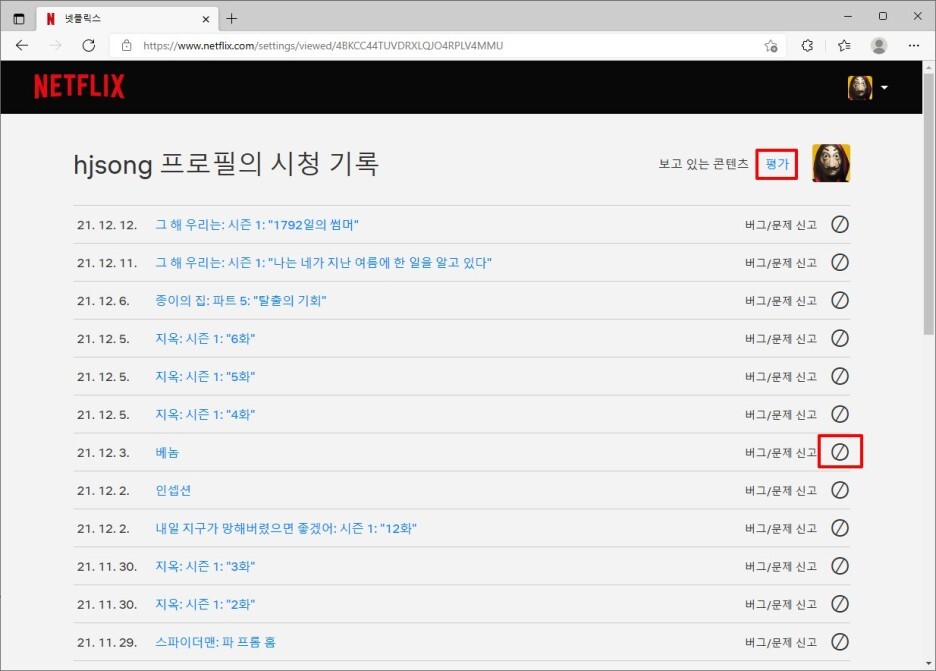The width and height of the screenshot is (936, 671).
Task: Go to Netflix home via logo
Action: coord(79,87)
